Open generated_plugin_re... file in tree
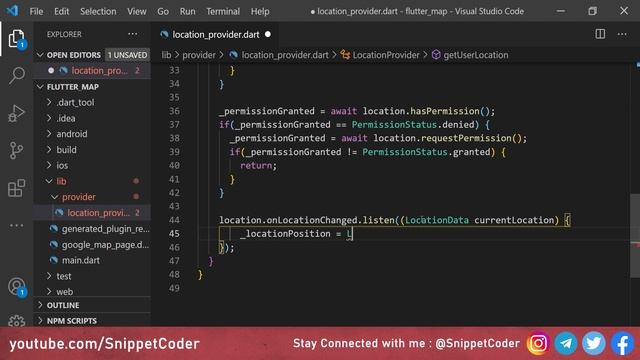640x360 pixels. (x=92, y=229)
